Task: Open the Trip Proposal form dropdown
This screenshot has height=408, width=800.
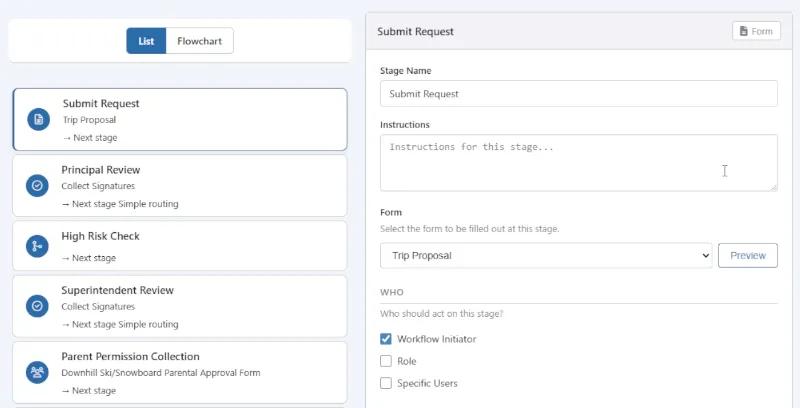Action: tap(545, 255)
